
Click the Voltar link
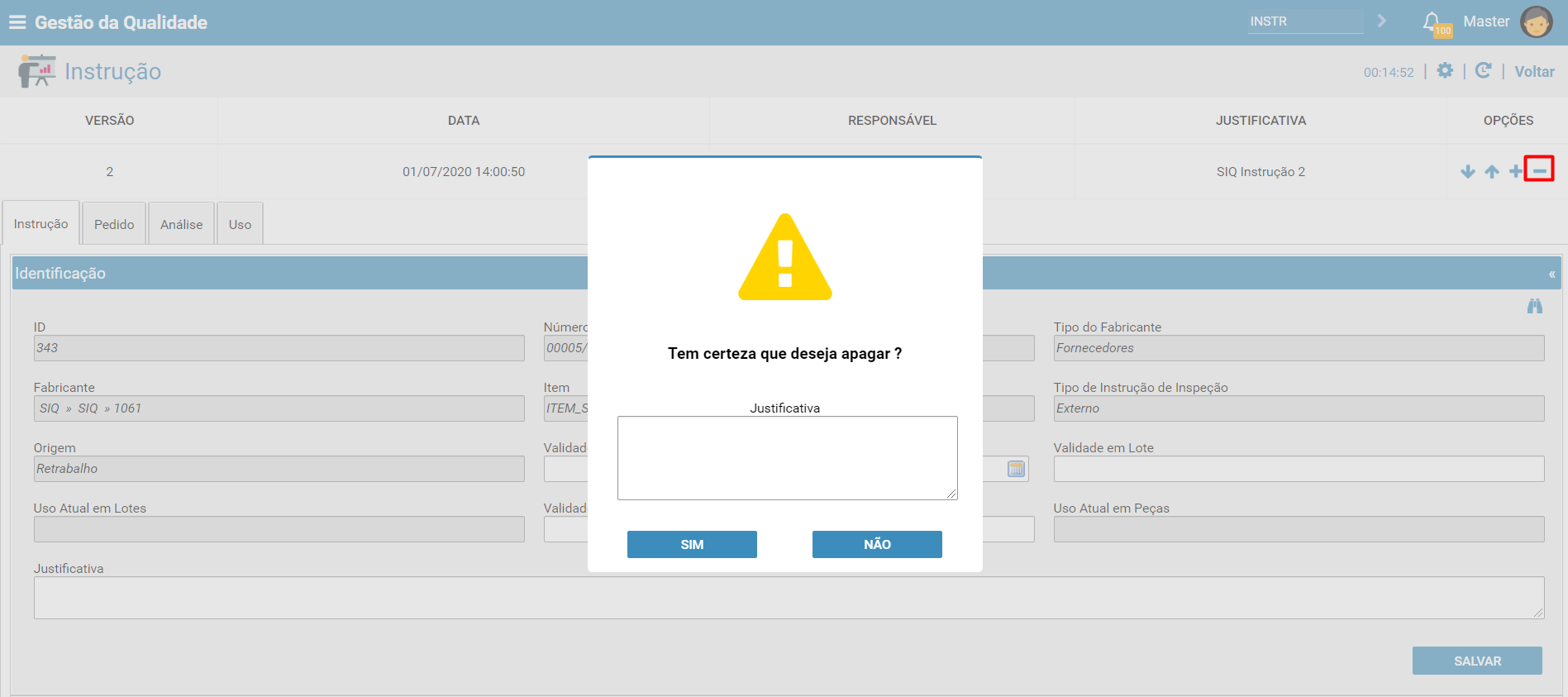click(1534, 72)
